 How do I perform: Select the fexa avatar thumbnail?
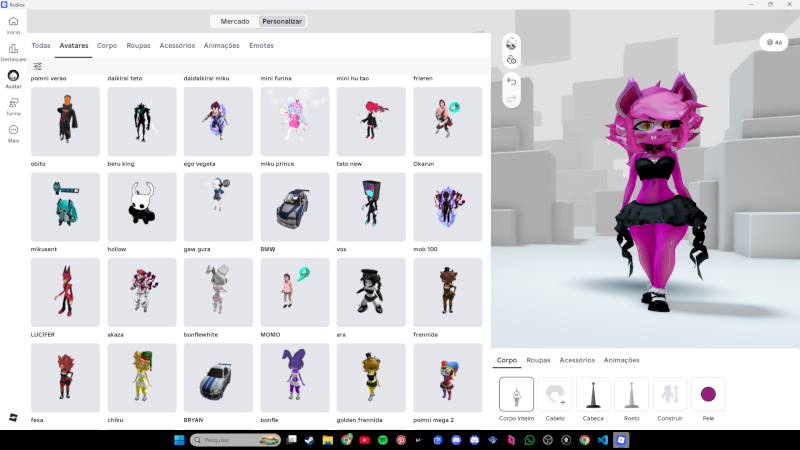tap(65, 378)
